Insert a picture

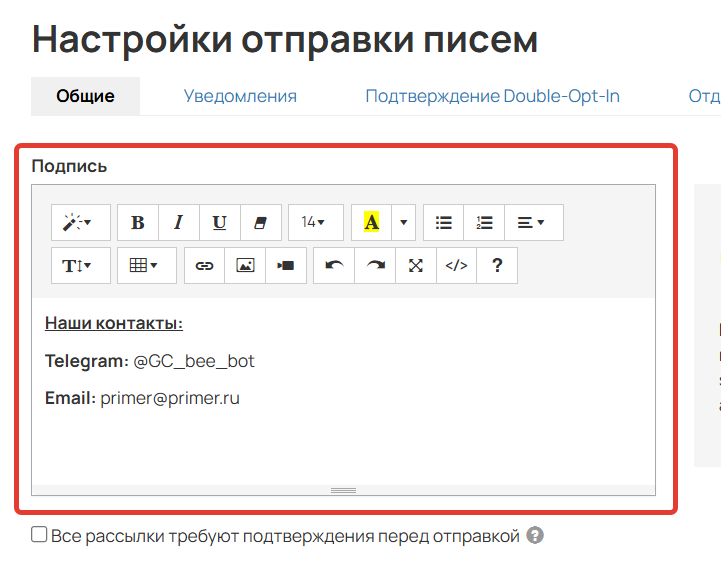pyautogui.click(x=245, y=265)
